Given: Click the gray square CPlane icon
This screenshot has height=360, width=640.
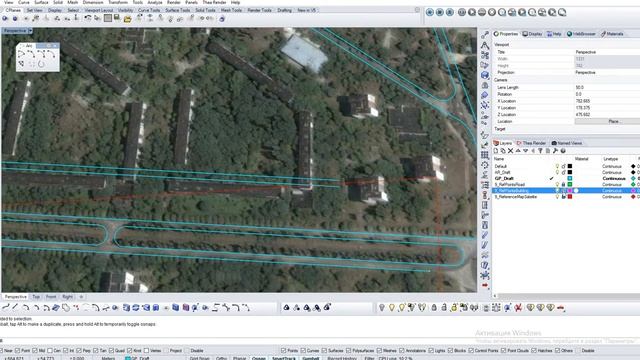Looking at the screenshot, I should (x=108, y=18).
